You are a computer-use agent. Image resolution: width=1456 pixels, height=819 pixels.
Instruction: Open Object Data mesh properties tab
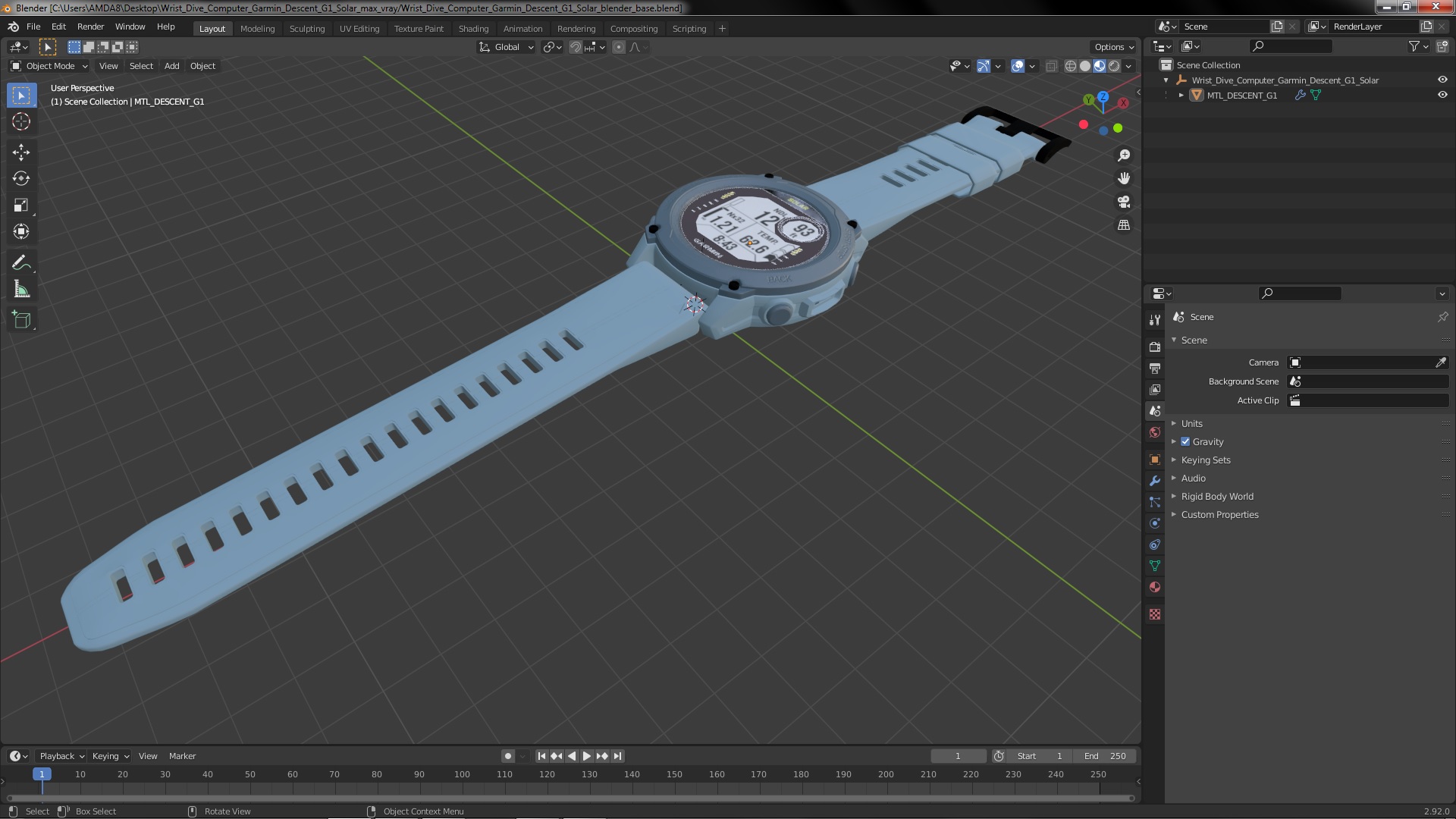(1155, 566)
